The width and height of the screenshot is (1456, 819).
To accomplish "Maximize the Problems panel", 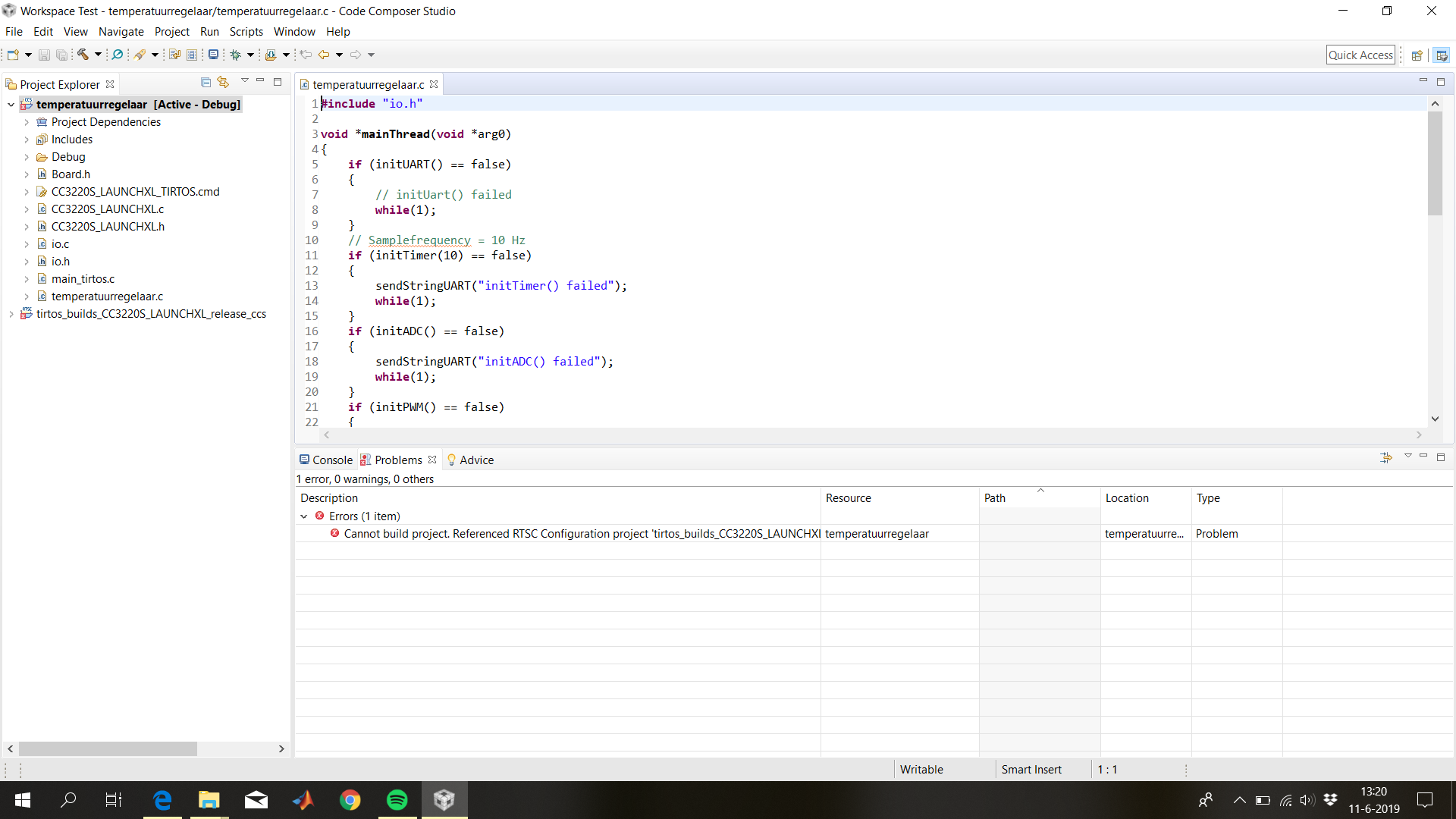I will pyautogui.click(x=1441, y=457).
